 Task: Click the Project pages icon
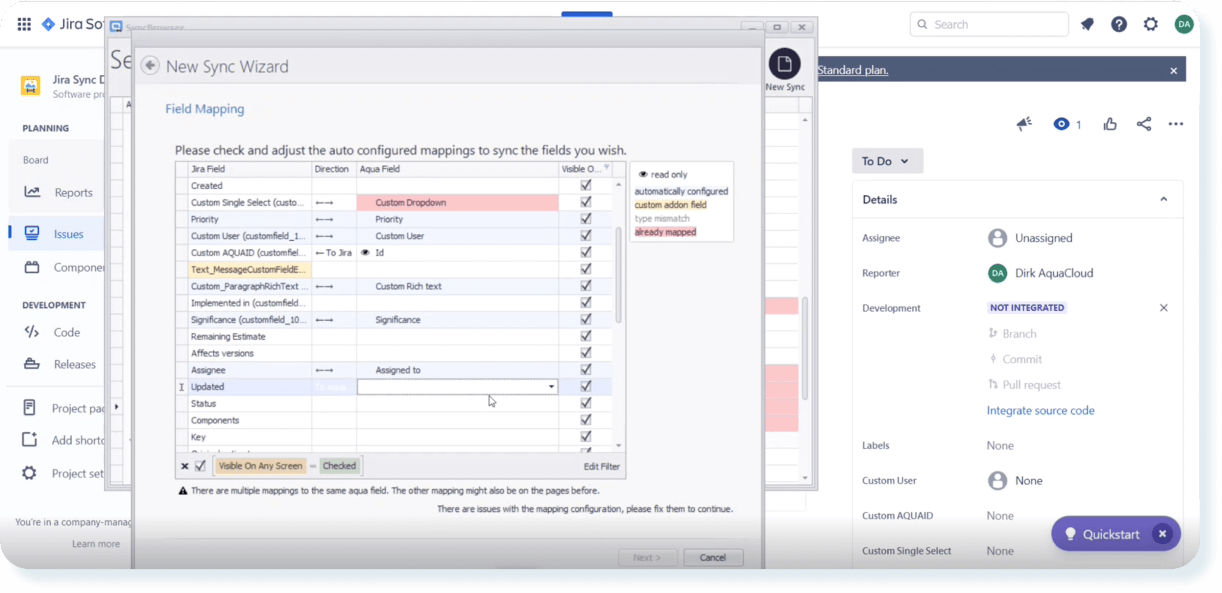click(x=30, y=408)
